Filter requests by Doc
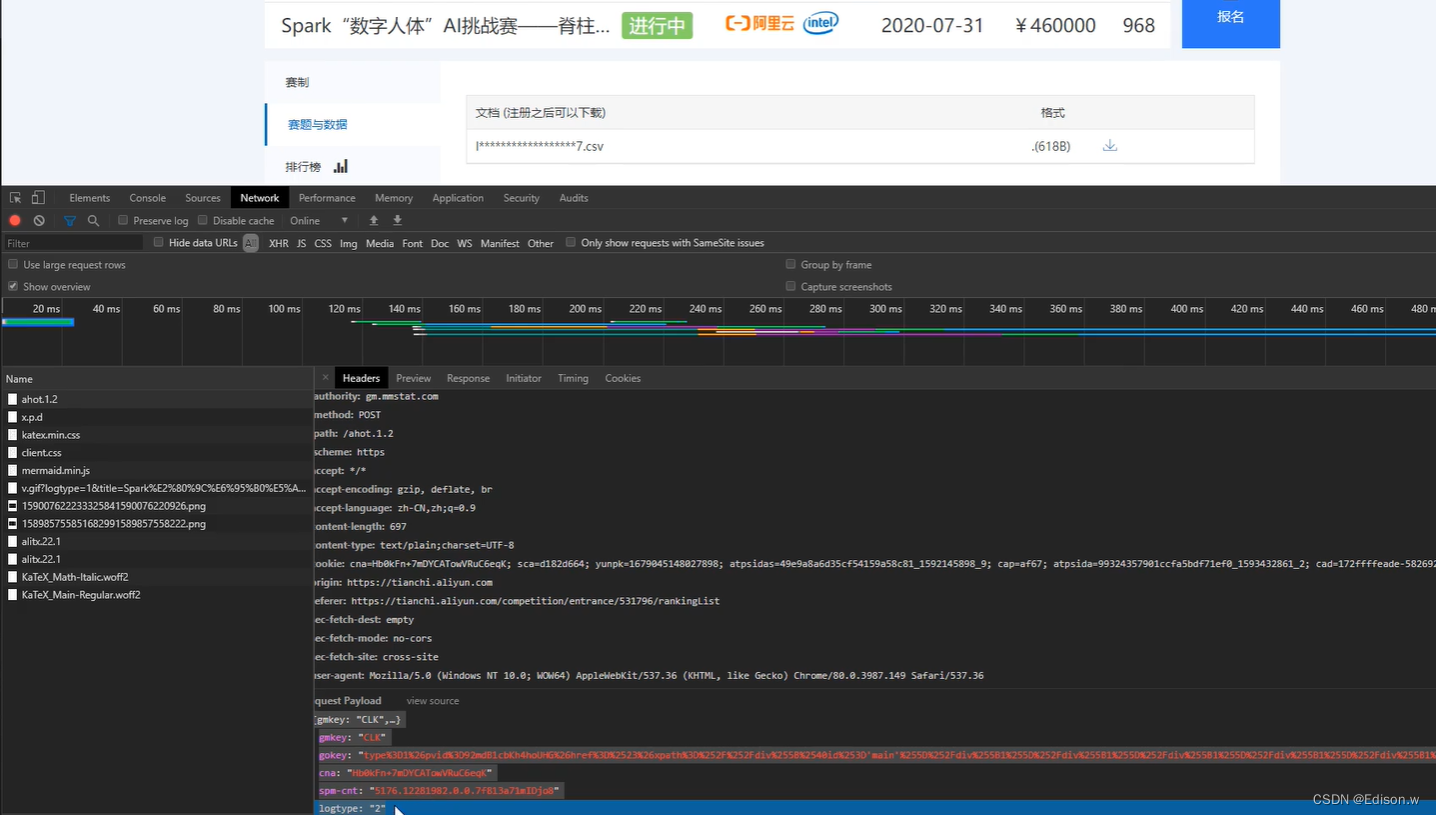Screen dimensions: 1436x815 440,243
